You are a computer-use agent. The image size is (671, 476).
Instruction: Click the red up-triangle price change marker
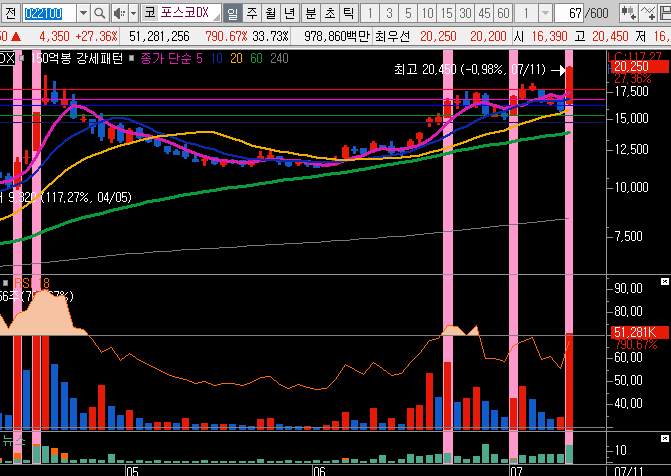16,37
